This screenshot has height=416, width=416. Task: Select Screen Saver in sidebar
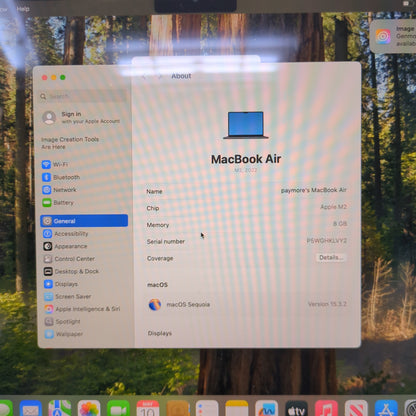click(x=68, y=296)
